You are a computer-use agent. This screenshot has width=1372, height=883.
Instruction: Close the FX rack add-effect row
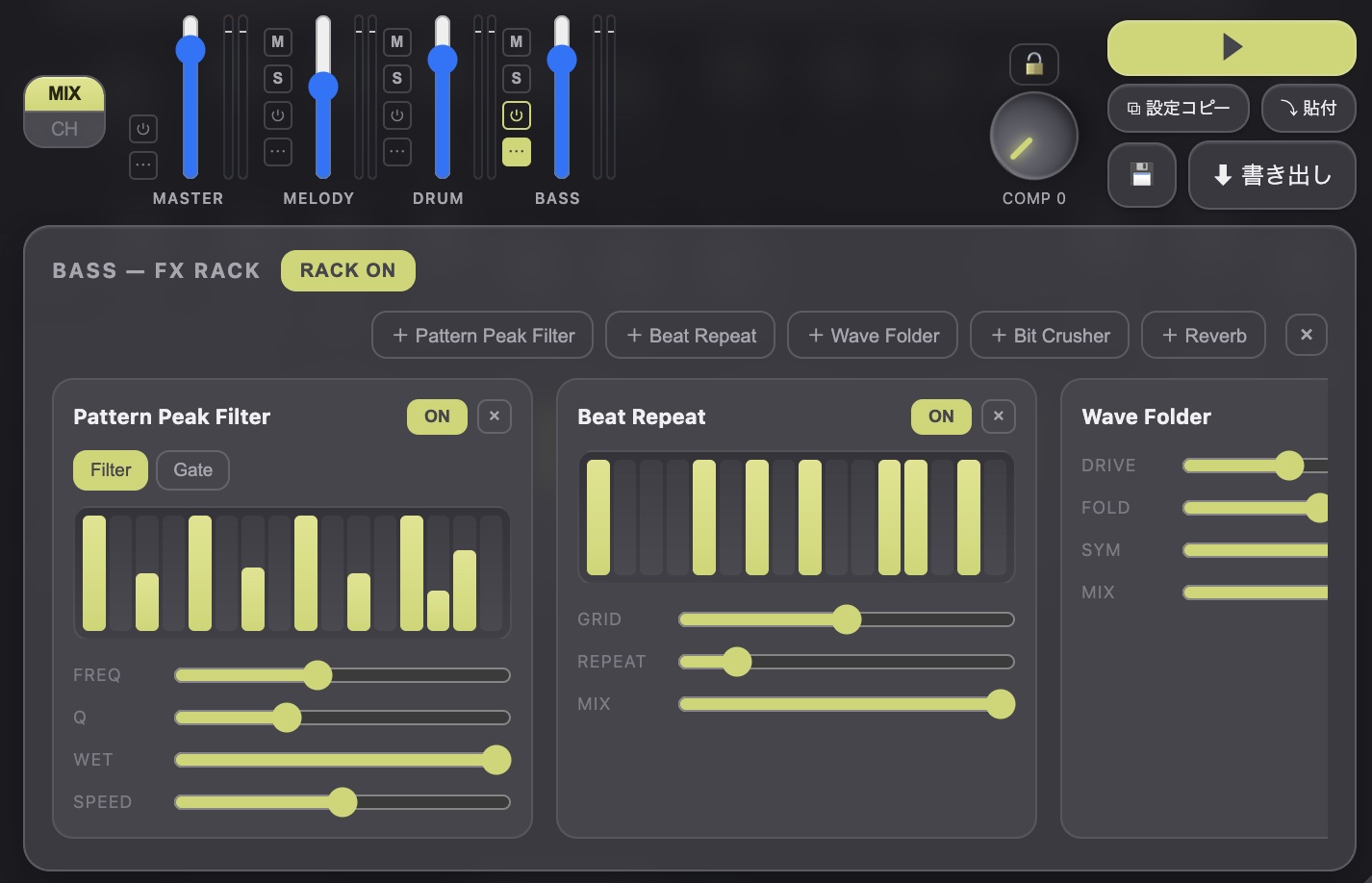(1307, 335)
